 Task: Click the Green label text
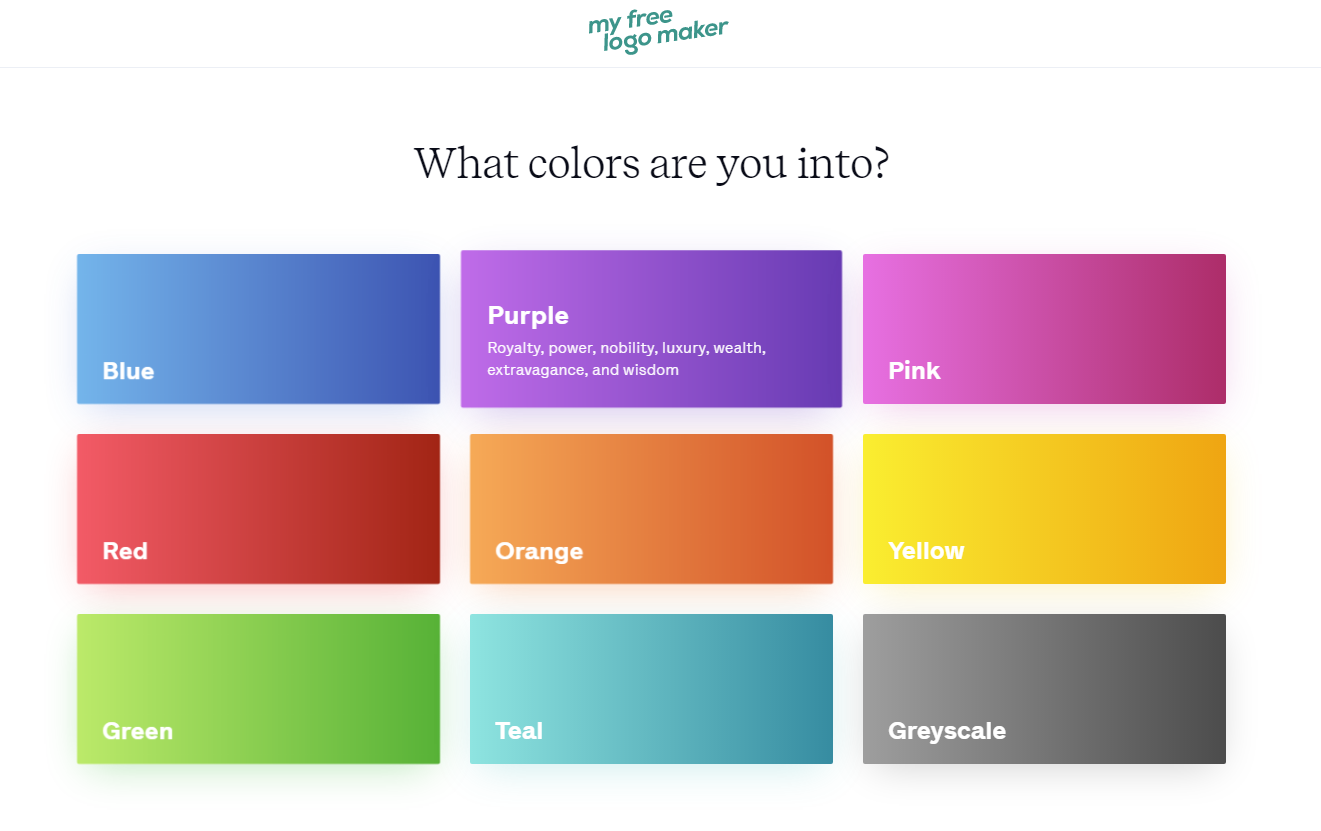(x=138, y=731)
